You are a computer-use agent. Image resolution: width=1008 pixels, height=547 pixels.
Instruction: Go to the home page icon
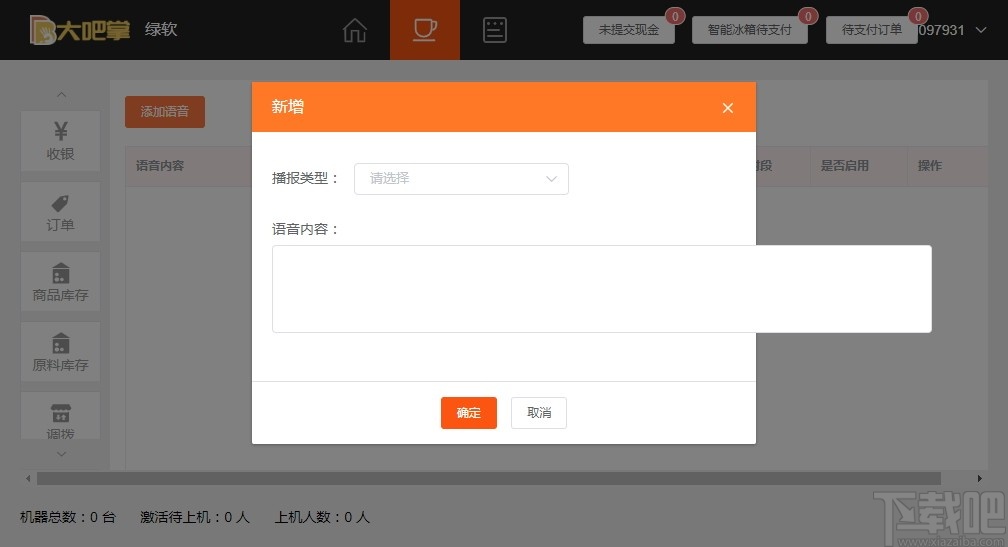pos(355,30)
